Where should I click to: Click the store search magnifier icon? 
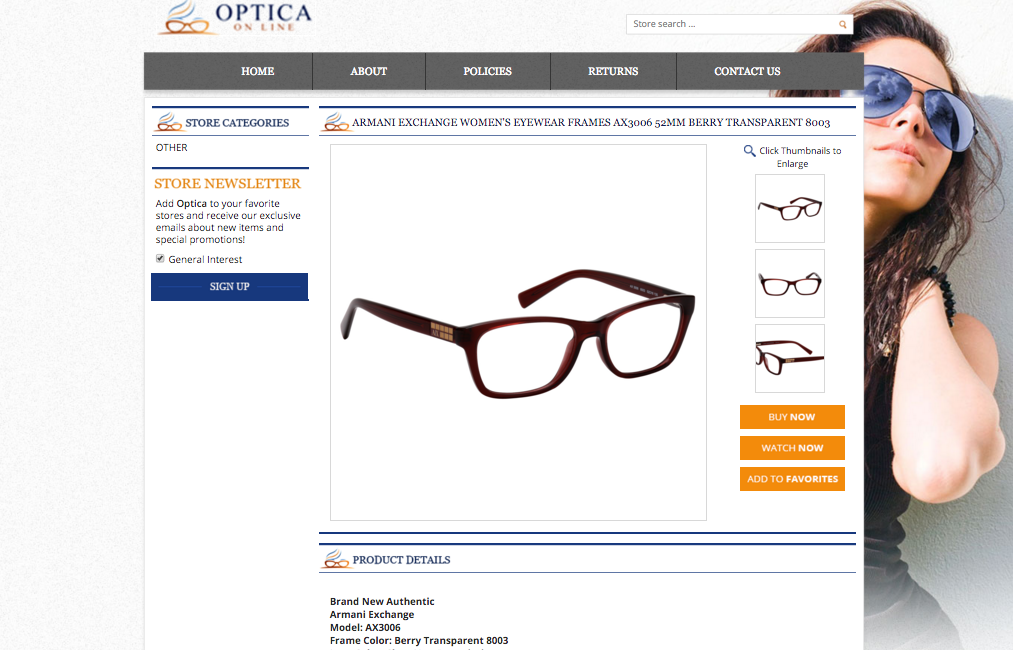(x=842, y=25)
